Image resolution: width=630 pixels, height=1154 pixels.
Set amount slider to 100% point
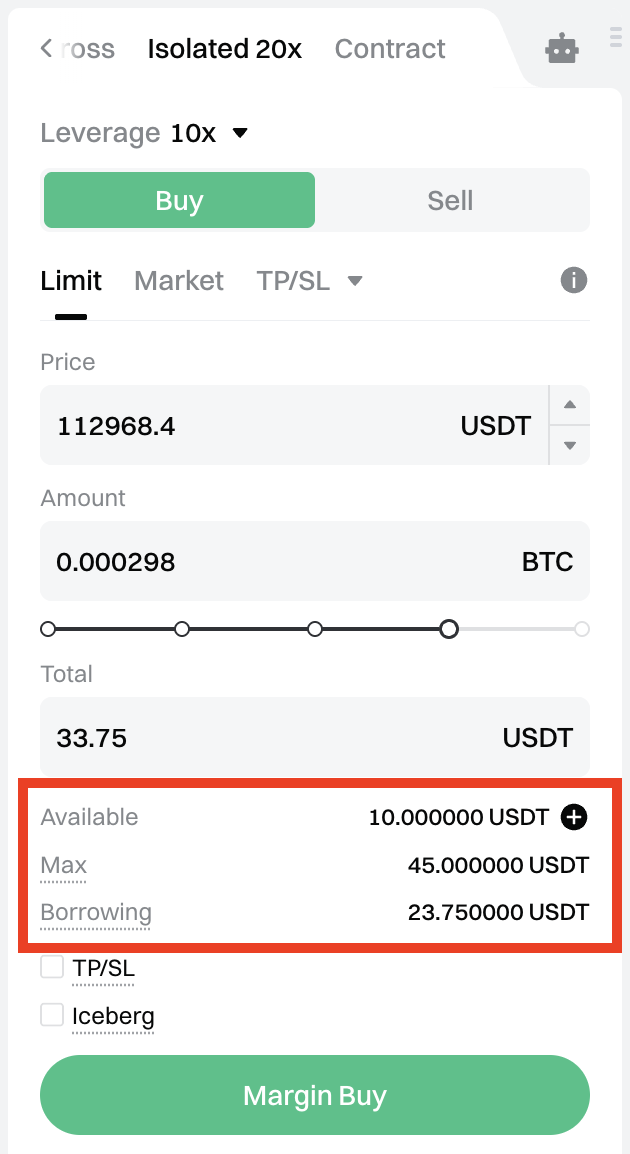[582, 629]
